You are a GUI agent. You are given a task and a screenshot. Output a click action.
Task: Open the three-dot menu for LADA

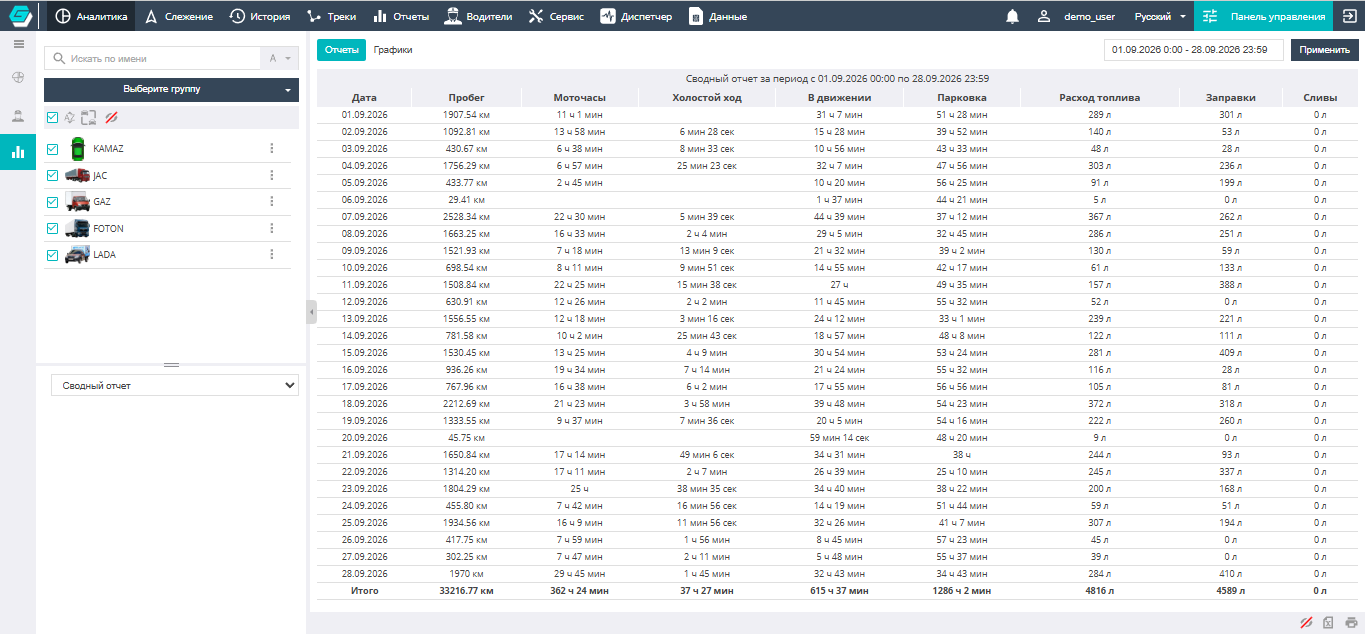271,254
